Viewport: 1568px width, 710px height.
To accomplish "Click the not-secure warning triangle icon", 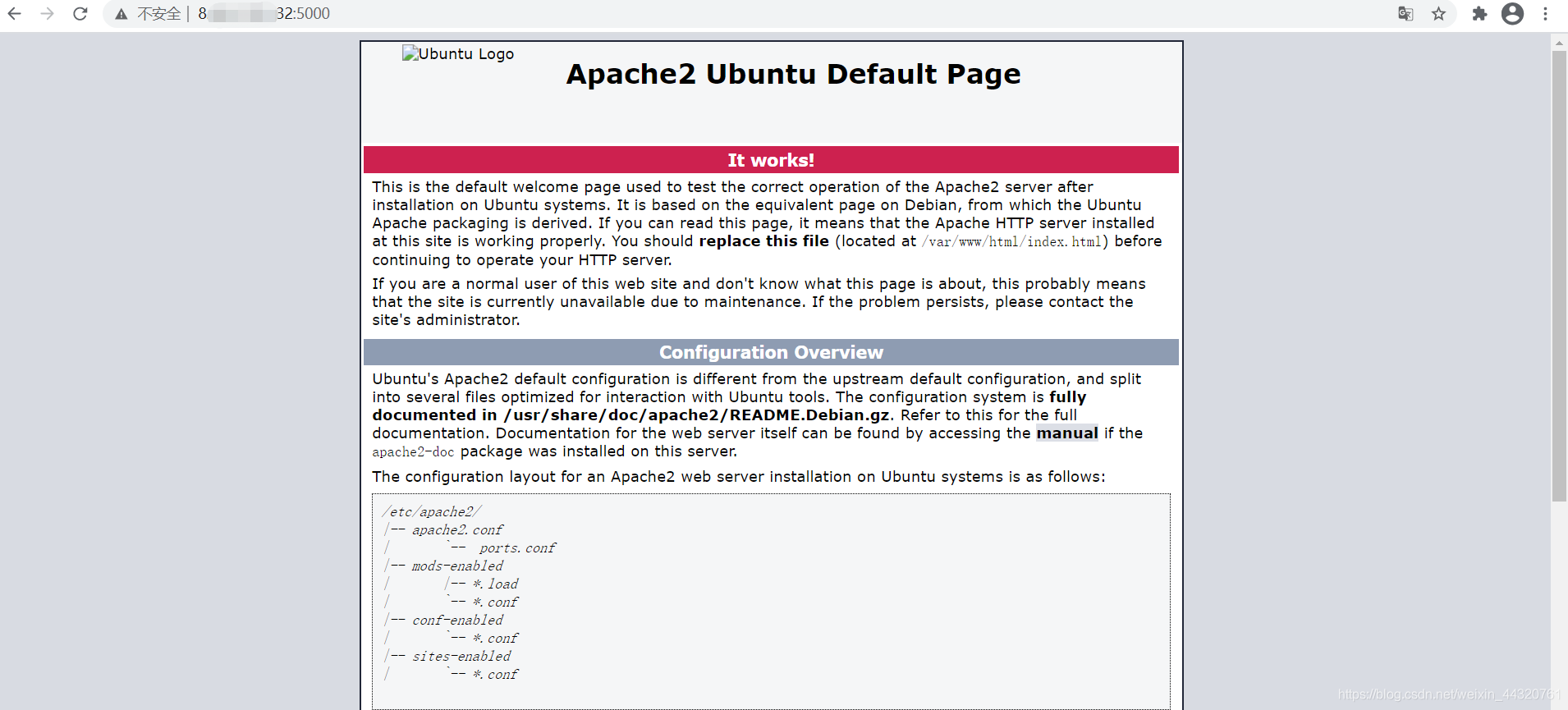I will tap(121, 14).
